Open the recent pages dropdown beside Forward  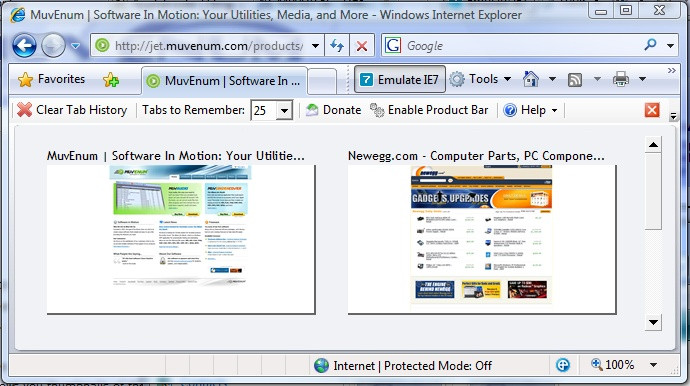76,45
